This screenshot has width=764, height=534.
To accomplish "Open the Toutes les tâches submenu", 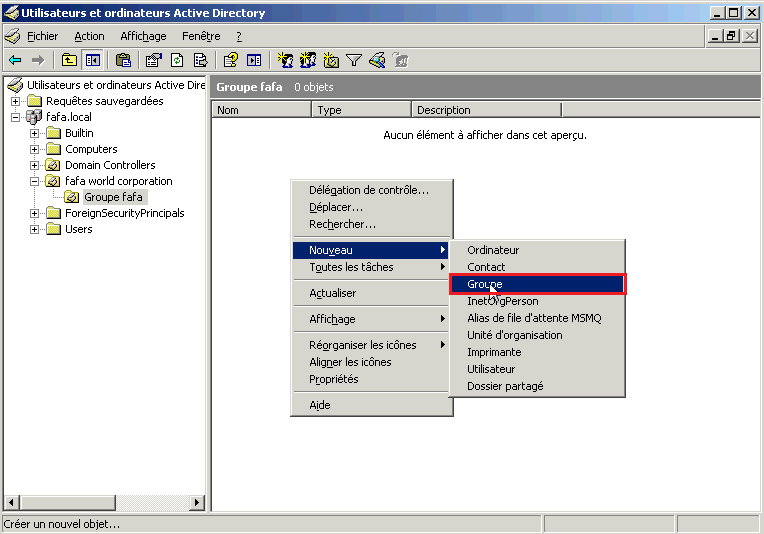I will [x=371, y=267].
